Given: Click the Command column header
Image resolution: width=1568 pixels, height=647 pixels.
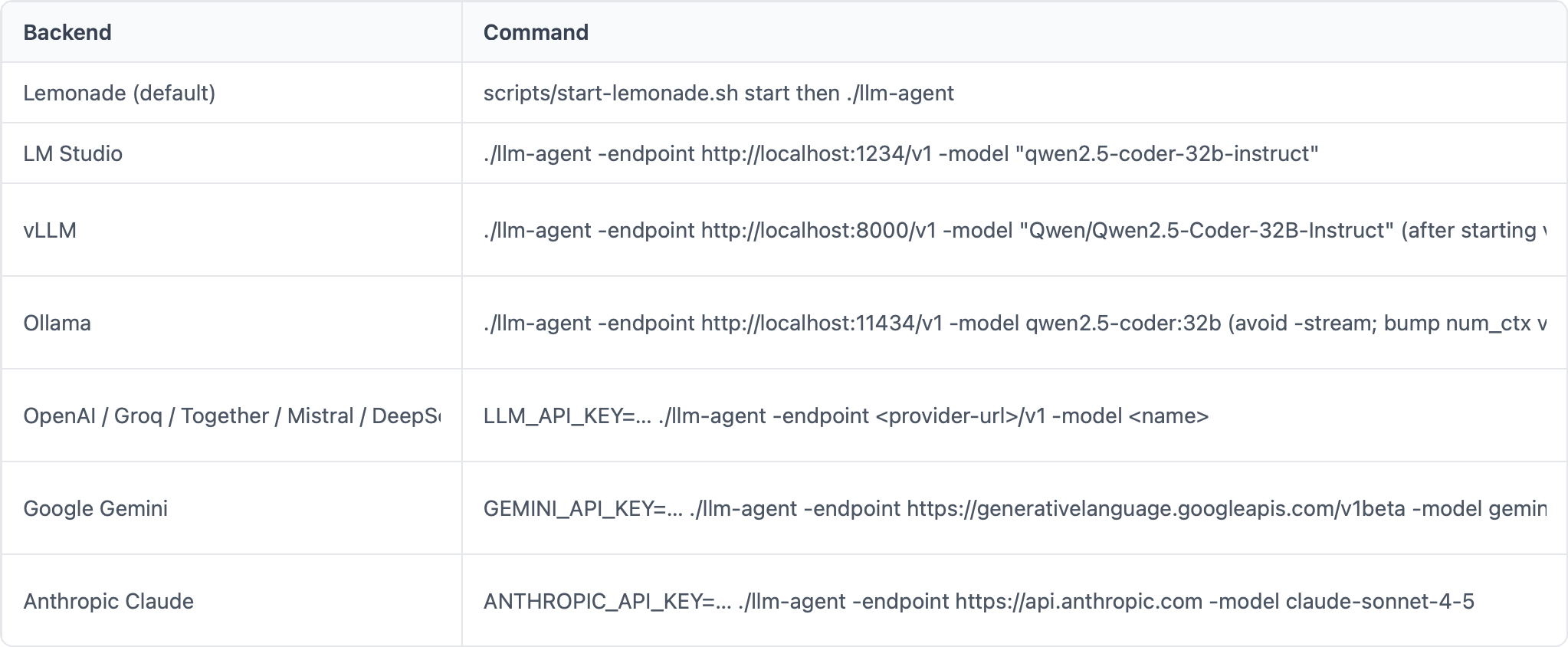Looking at the screenshot, I should pos(536,32).
